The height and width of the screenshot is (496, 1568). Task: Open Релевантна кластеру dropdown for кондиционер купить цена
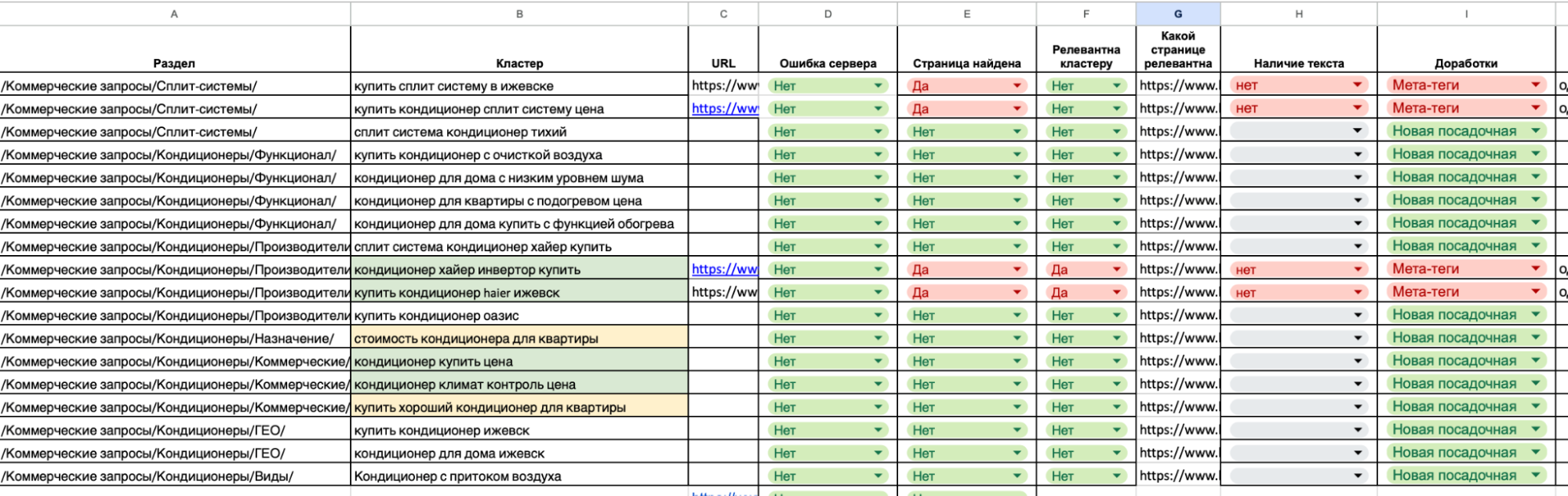(1086, 361)
